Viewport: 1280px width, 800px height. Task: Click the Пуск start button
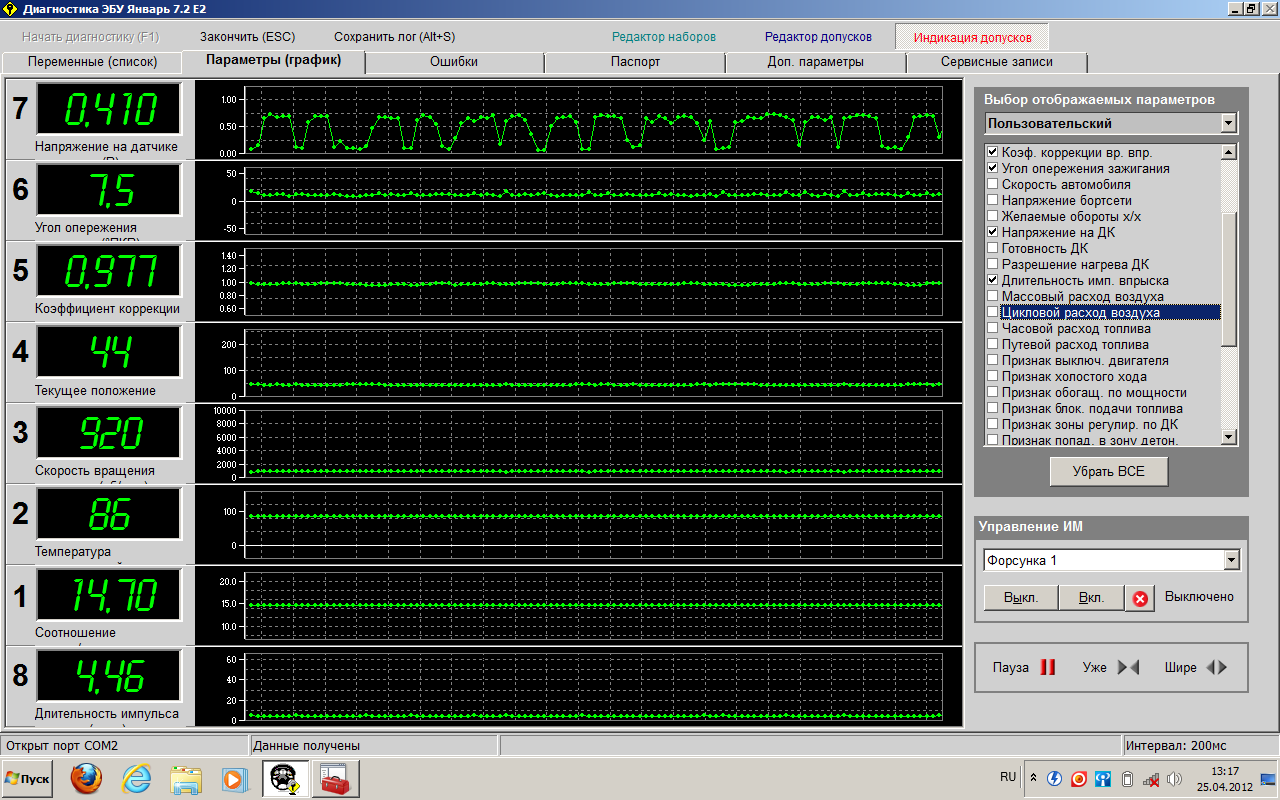tap(27, 778)
